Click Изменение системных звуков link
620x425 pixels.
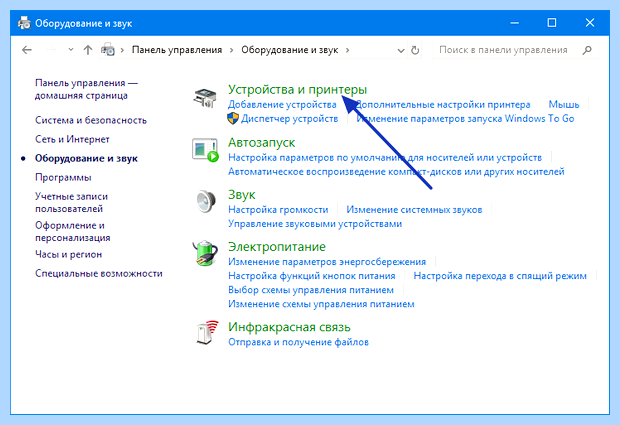414,210
